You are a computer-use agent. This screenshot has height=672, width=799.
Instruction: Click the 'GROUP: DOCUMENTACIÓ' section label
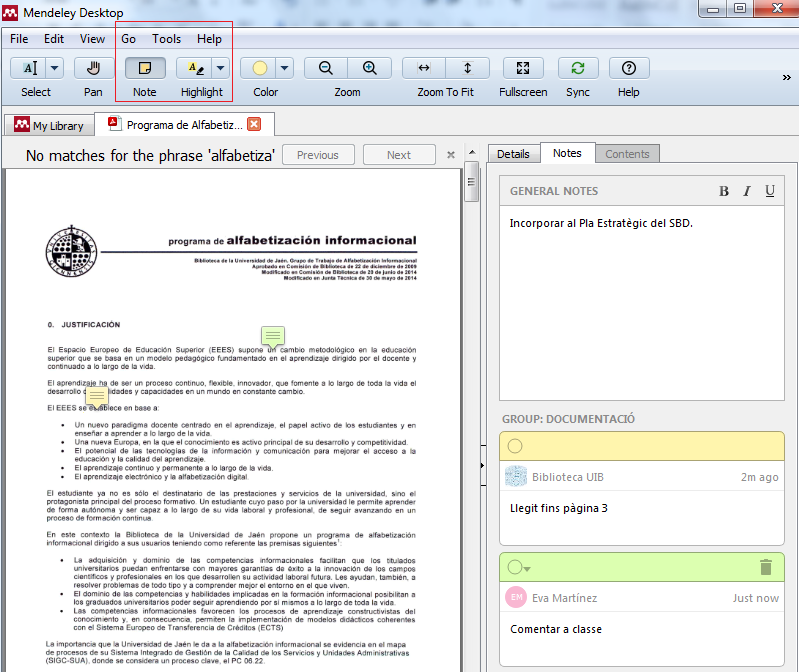[568, 419]
